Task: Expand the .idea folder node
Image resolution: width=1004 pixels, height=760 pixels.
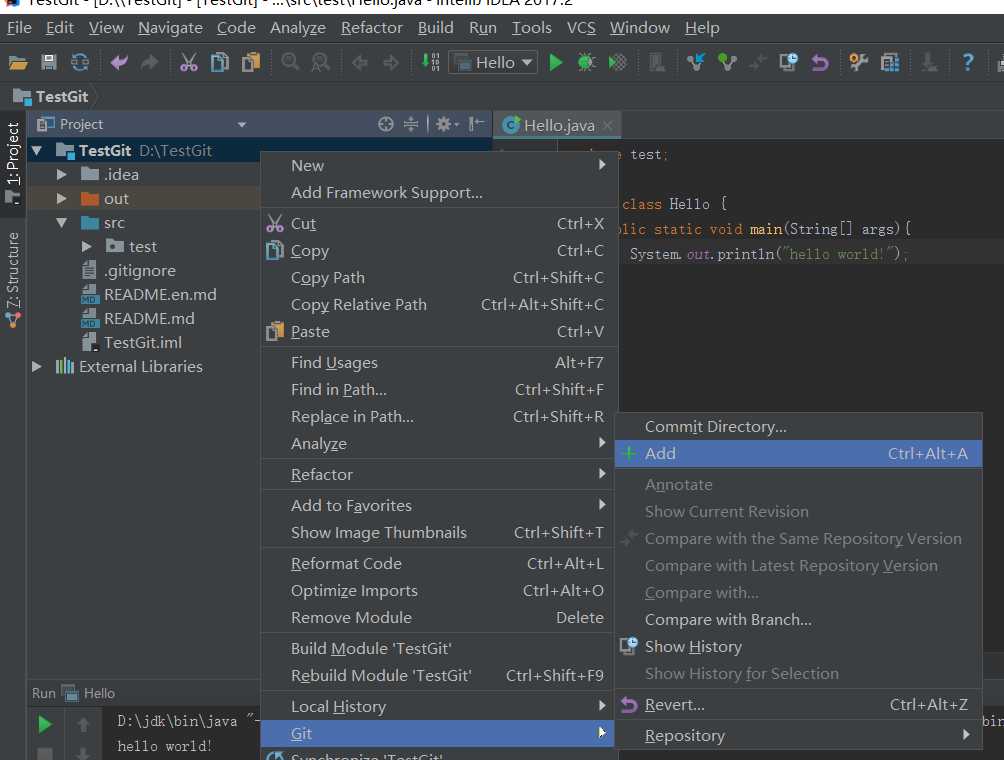Action: [x=61, y=175]
